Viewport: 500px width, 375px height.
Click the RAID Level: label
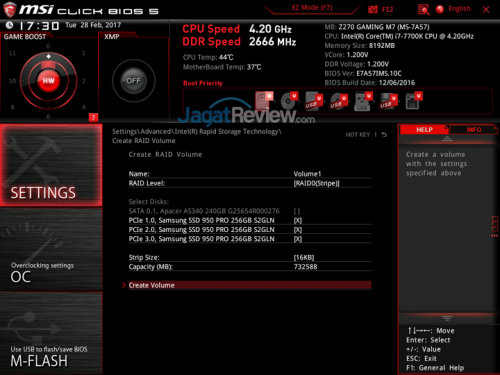click(147, 183)
